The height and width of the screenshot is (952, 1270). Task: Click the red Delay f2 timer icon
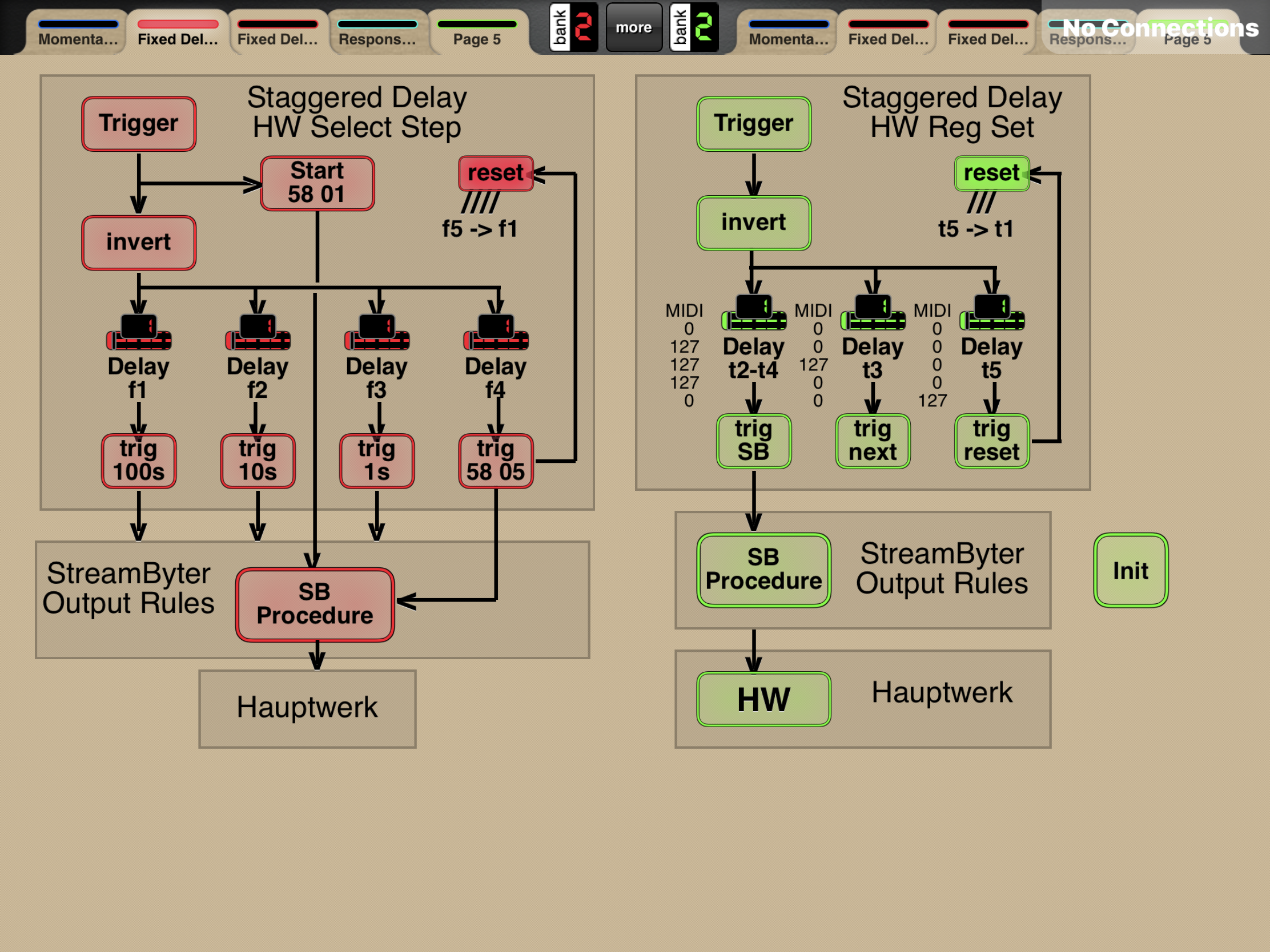[258, 332]
